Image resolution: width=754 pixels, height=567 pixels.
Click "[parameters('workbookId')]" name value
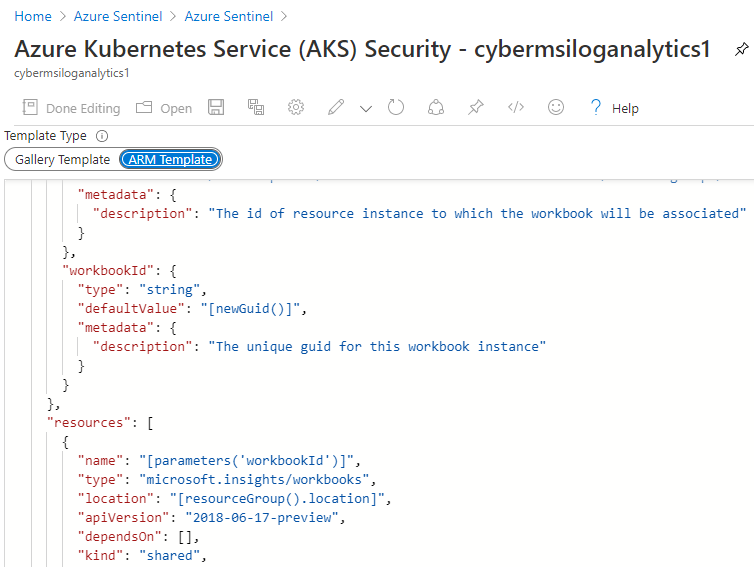tap(247, 461)
